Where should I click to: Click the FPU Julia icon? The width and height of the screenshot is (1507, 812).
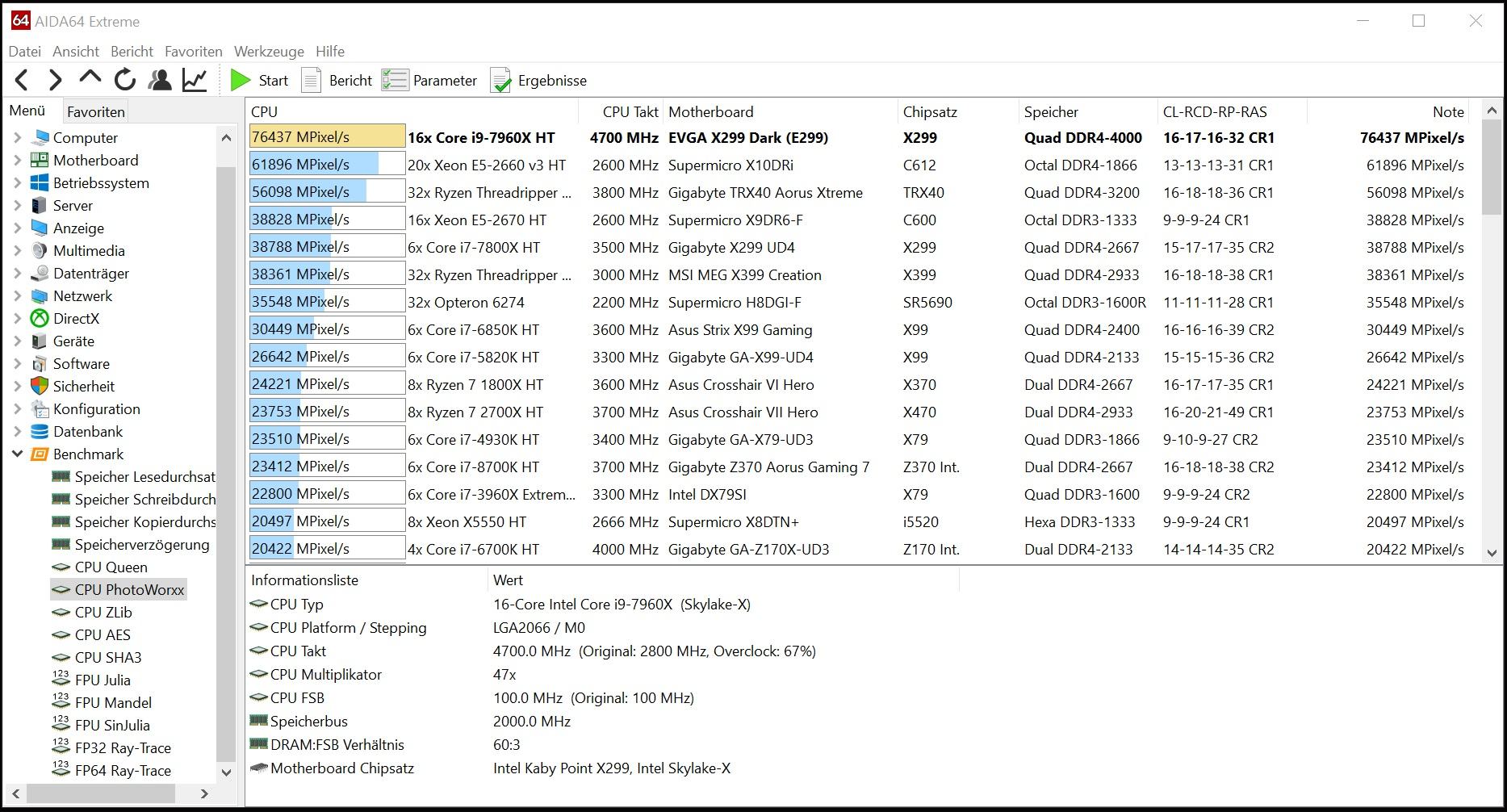(61, 680)
